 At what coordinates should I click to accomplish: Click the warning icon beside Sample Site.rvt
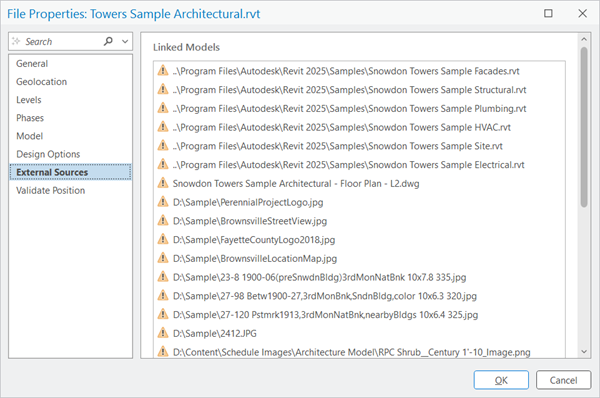163,145
